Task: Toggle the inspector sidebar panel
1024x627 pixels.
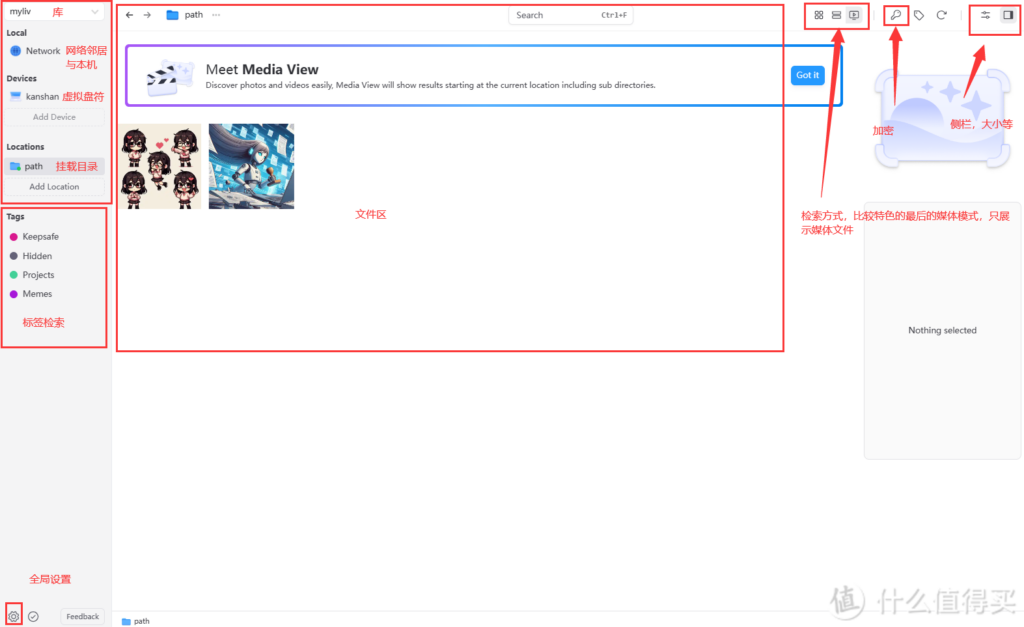Action: pos(1008,15)
